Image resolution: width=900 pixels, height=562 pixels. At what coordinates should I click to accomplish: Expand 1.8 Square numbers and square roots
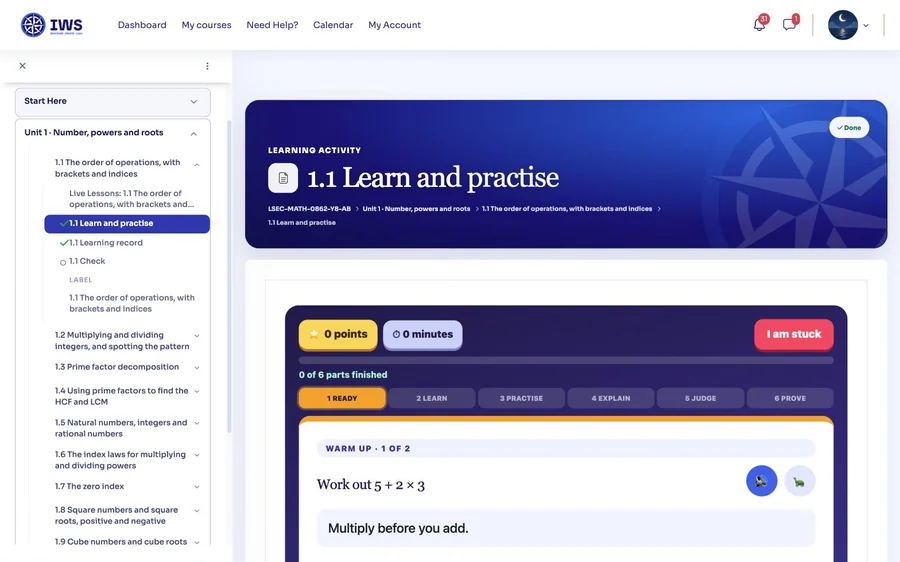(x=197, y=510)
